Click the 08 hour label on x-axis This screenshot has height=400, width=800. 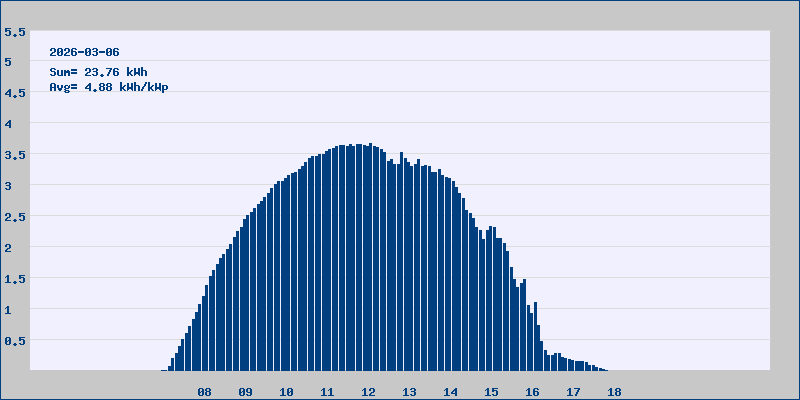coord(205,392)
